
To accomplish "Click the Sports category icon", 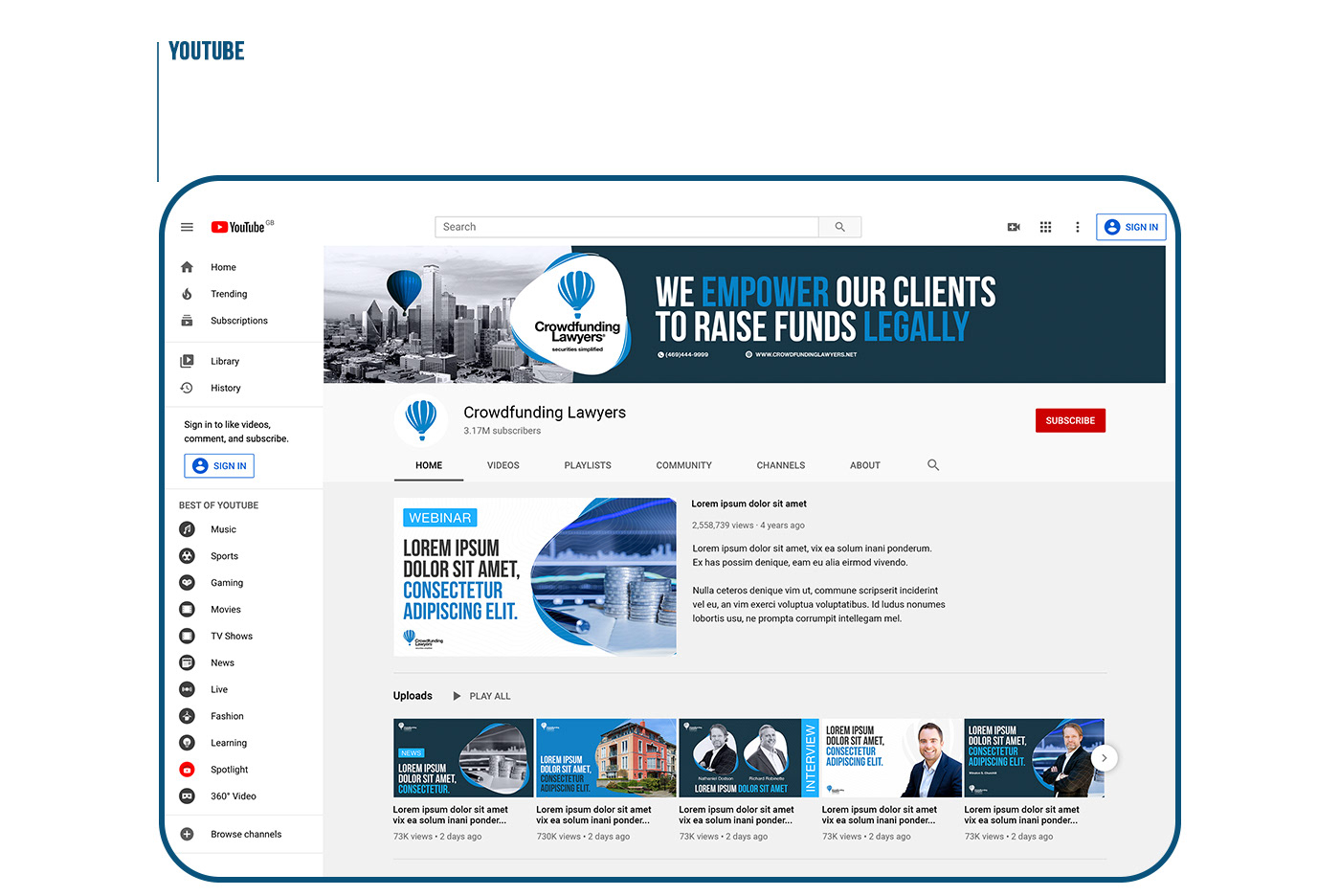I will point(187,556).
